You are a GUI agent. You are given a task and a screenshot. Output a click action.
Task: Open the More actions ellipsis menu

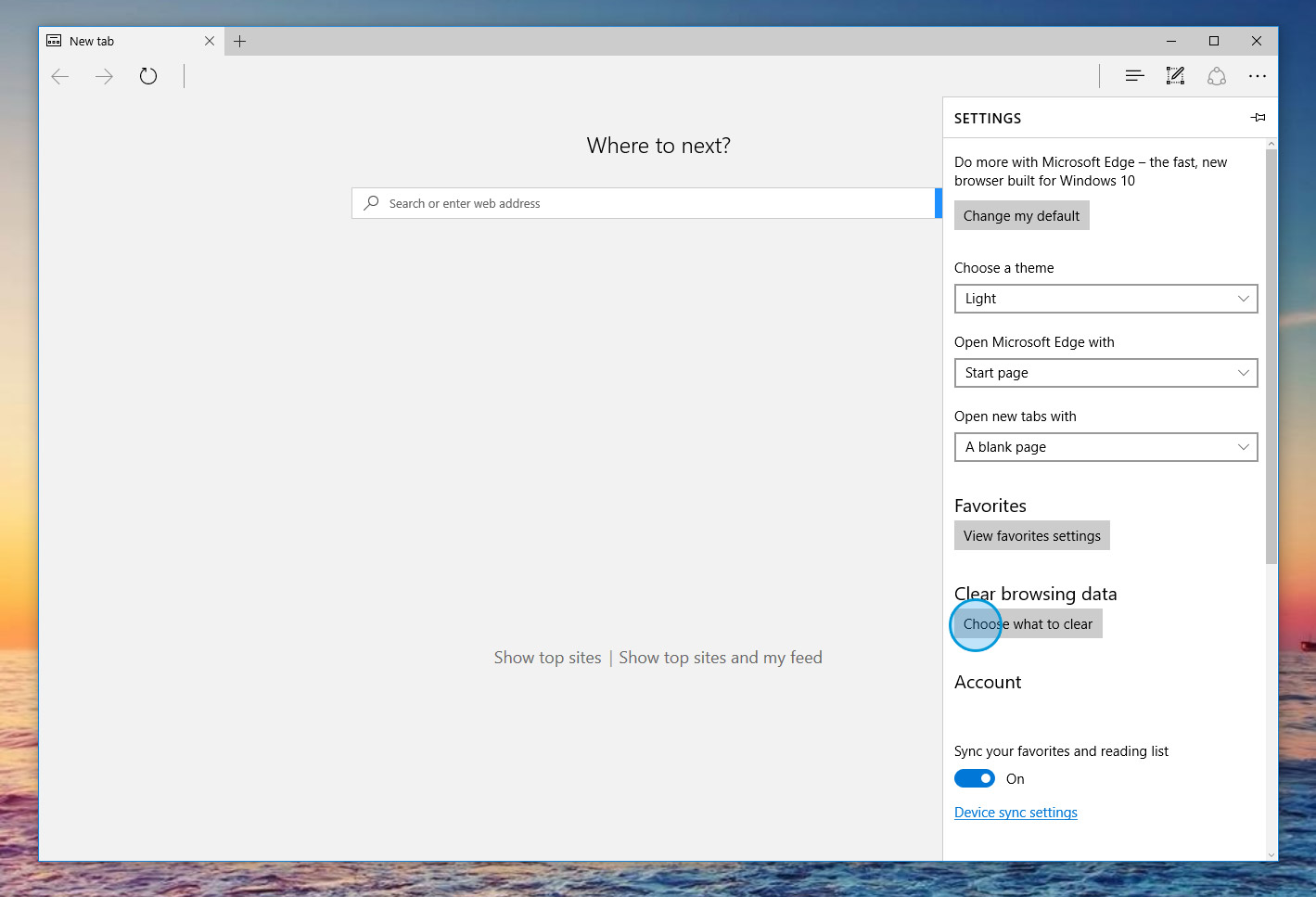click(x=1257, y=76)
